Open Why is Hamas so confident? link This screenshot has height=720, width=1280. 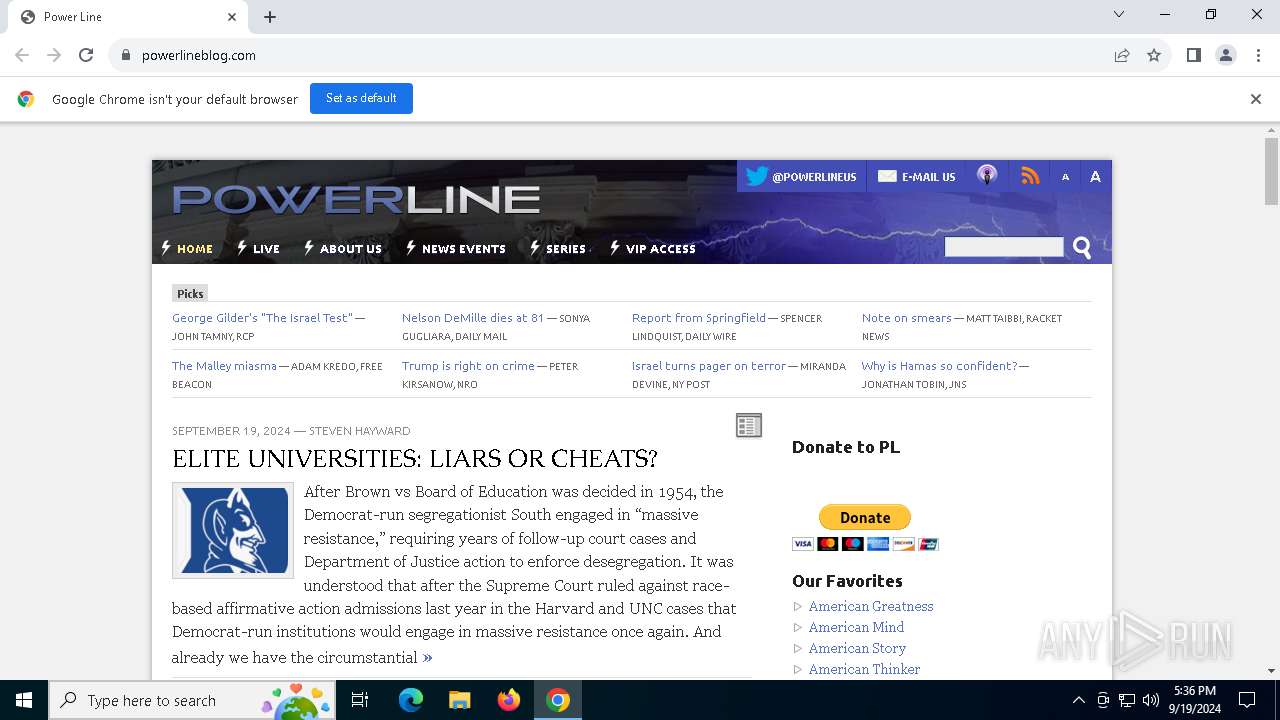point(940,366)
